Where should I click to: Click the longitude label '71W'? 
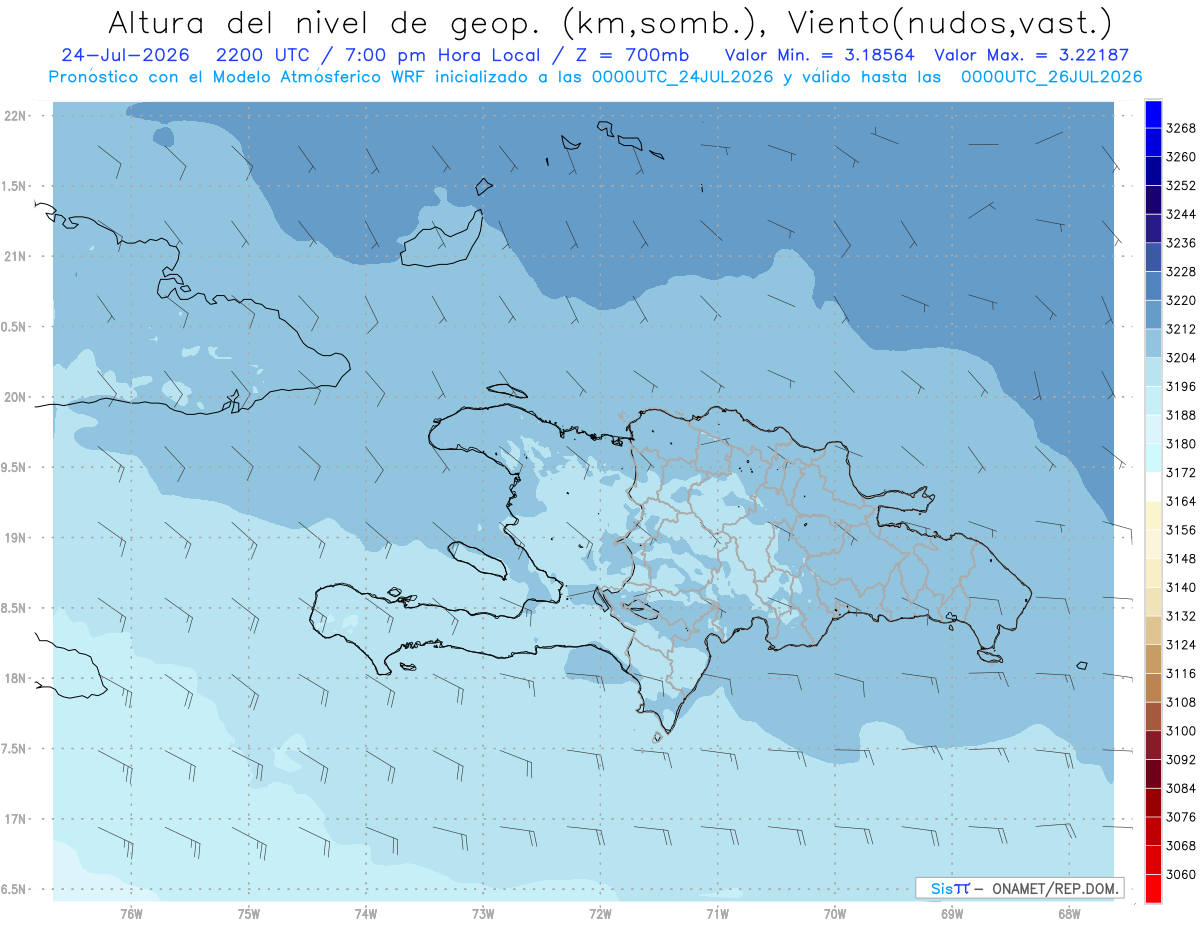[717, 914]
